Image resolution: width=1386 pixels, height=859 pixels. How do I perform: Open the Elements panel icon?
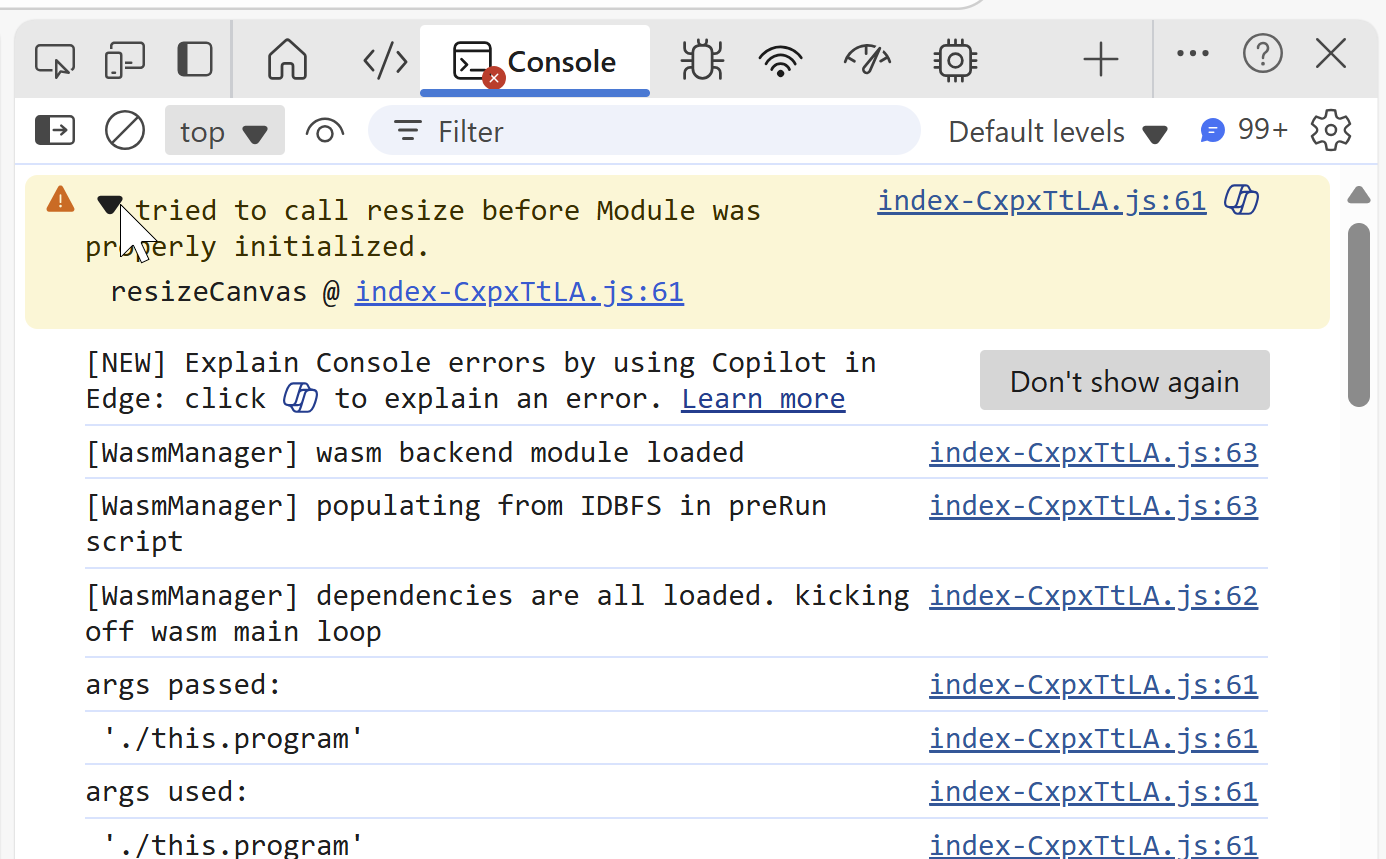point(385,61)
